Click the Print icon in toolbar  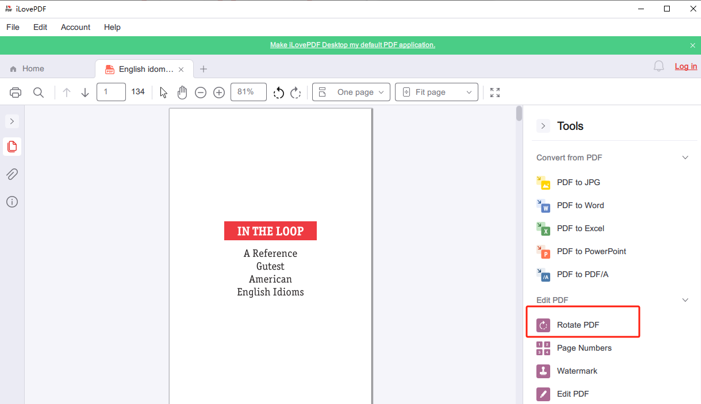tap(15, 93)
